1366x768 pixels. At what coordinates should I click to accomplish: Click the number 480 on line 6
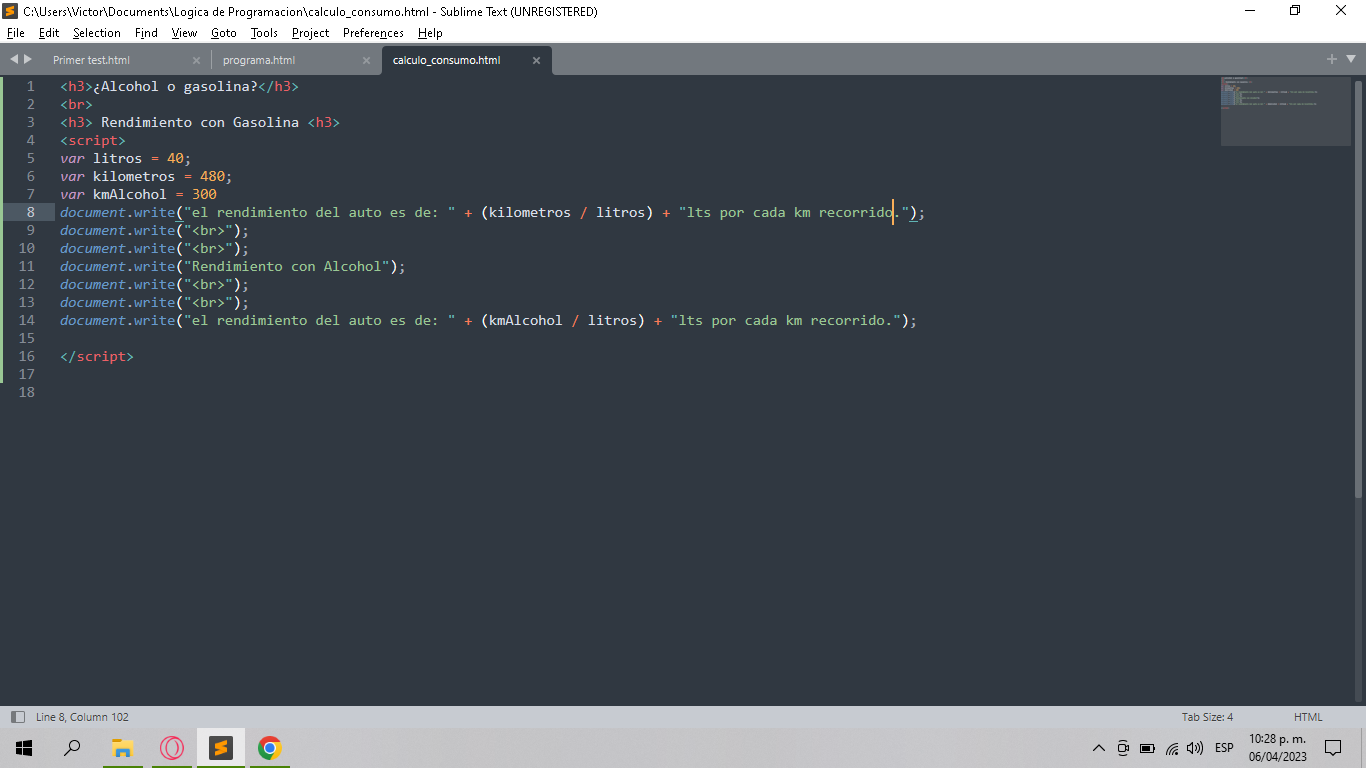pyautogui.click(x=212, y=176)
